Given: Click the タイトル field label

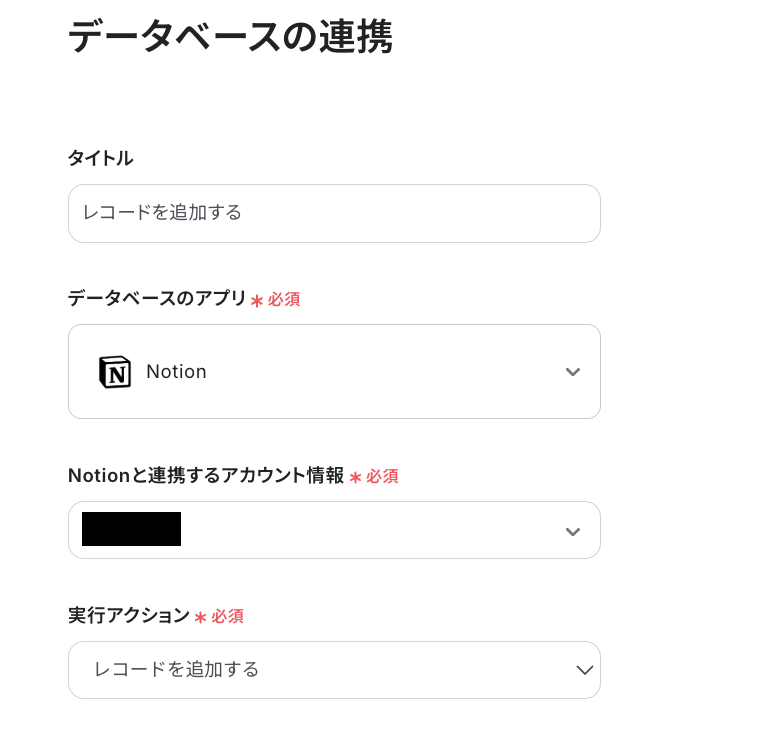Looking at the screenshot, I should pos(100,158).
